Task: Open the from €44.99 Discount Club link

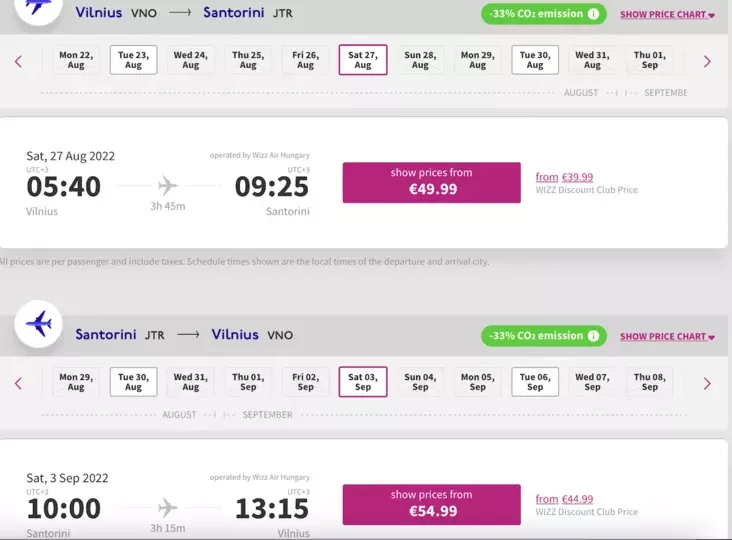Action: (564, 499)
